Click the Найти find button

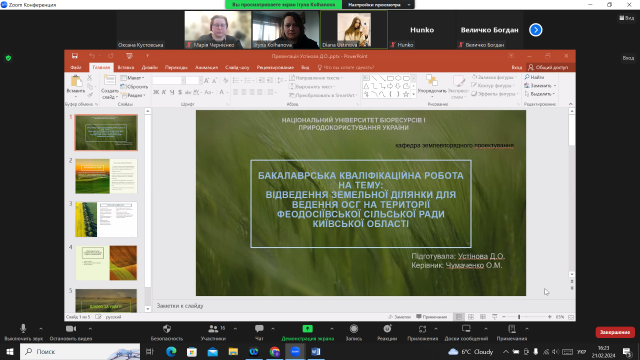[x=534, y=77]
